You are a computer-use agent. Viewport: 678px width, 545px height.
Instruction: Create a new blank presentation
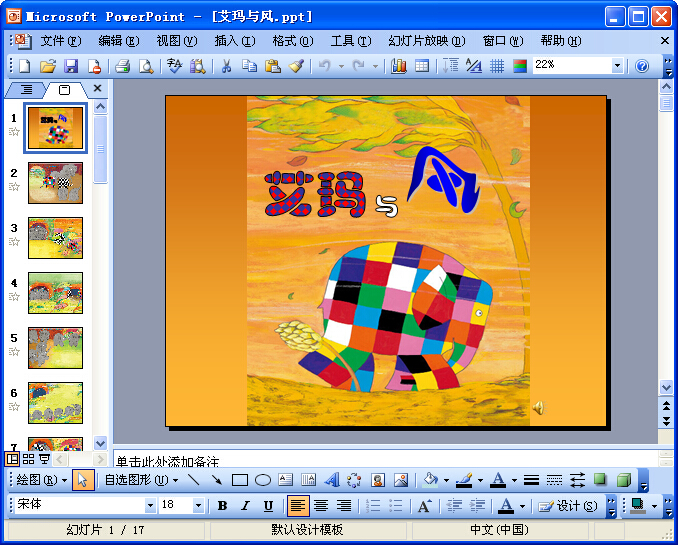[x=25, y=66]
